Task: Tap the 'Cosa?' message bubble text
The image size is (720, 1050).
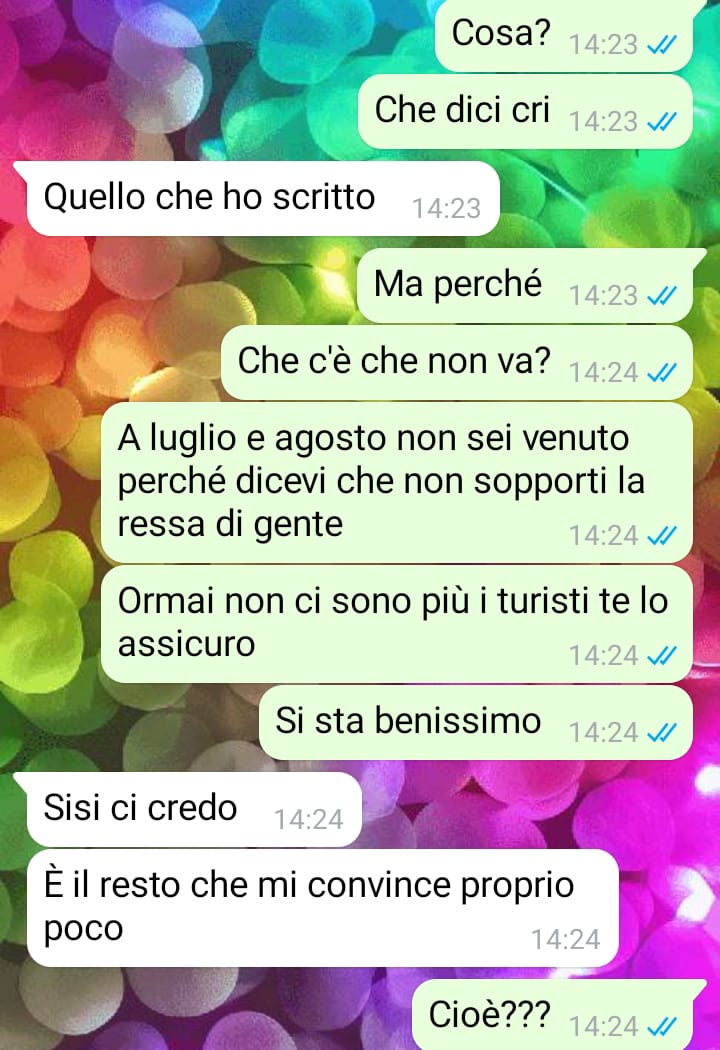Action: [501, 33]
